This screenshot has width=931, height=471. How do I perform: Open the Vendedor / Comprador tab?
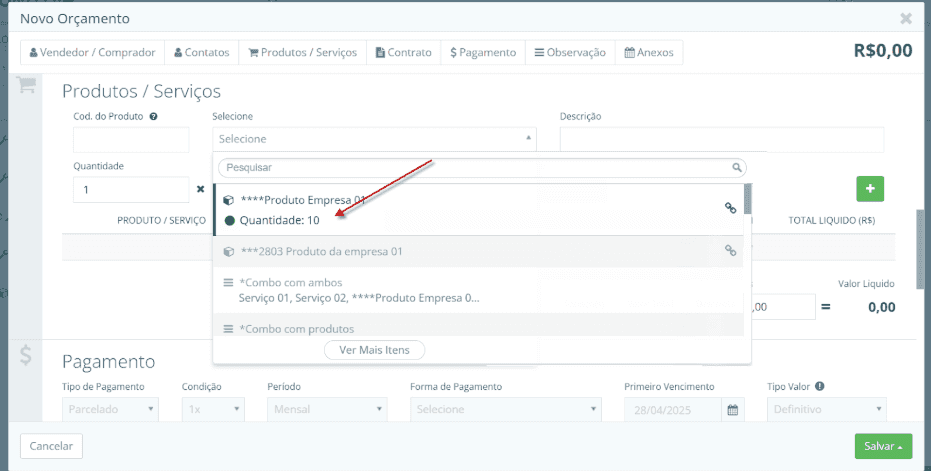coord(93,52)
